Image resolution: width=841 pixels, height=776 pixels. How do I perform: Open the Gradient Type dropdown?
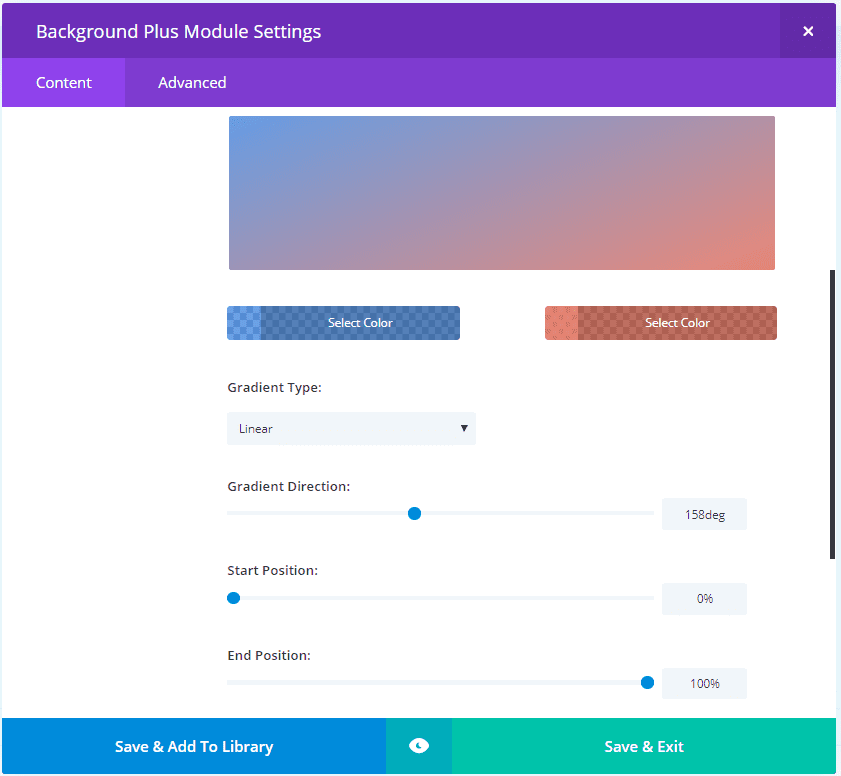(351, 428)
